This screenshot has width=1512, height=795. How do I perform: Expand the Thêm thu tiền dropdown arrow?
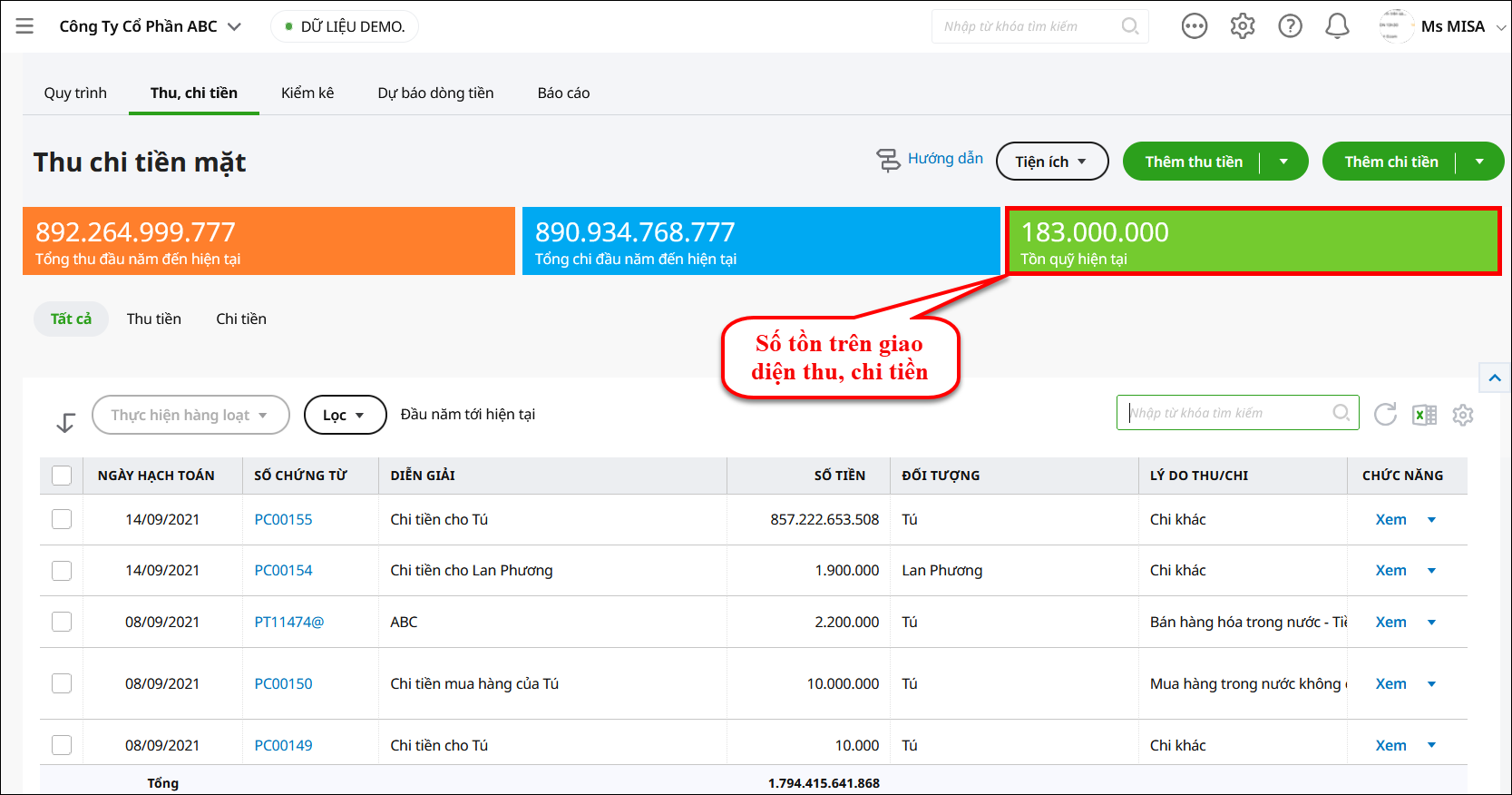click(x=1283, y=162)
